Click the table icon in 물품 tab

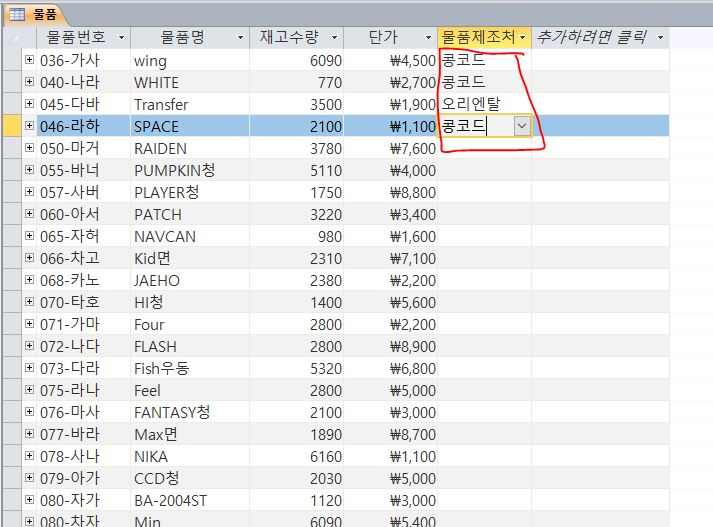[x=17, y=14]
